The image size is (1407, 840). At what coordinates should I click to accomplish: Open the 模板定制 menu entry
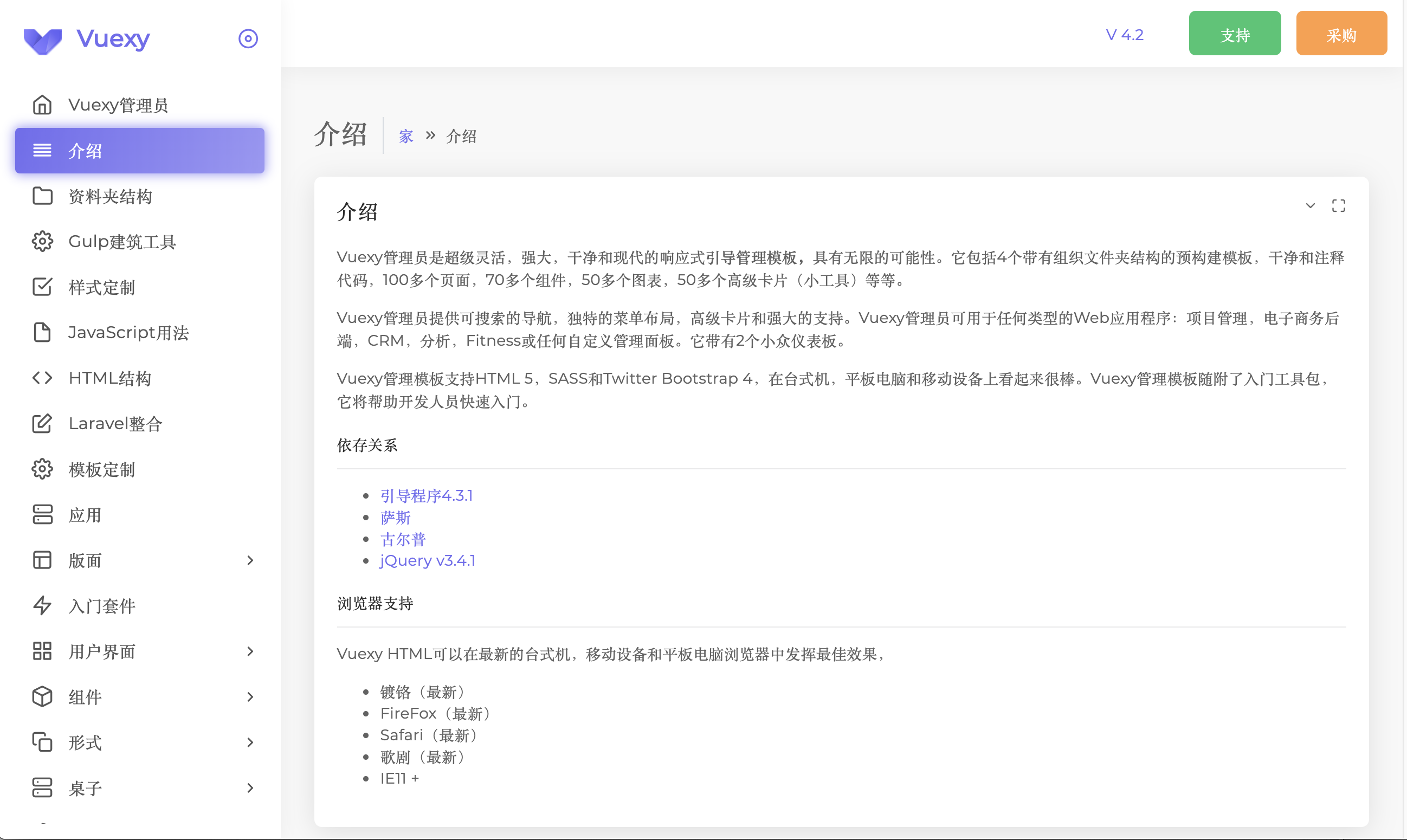(x=140, y=469)
